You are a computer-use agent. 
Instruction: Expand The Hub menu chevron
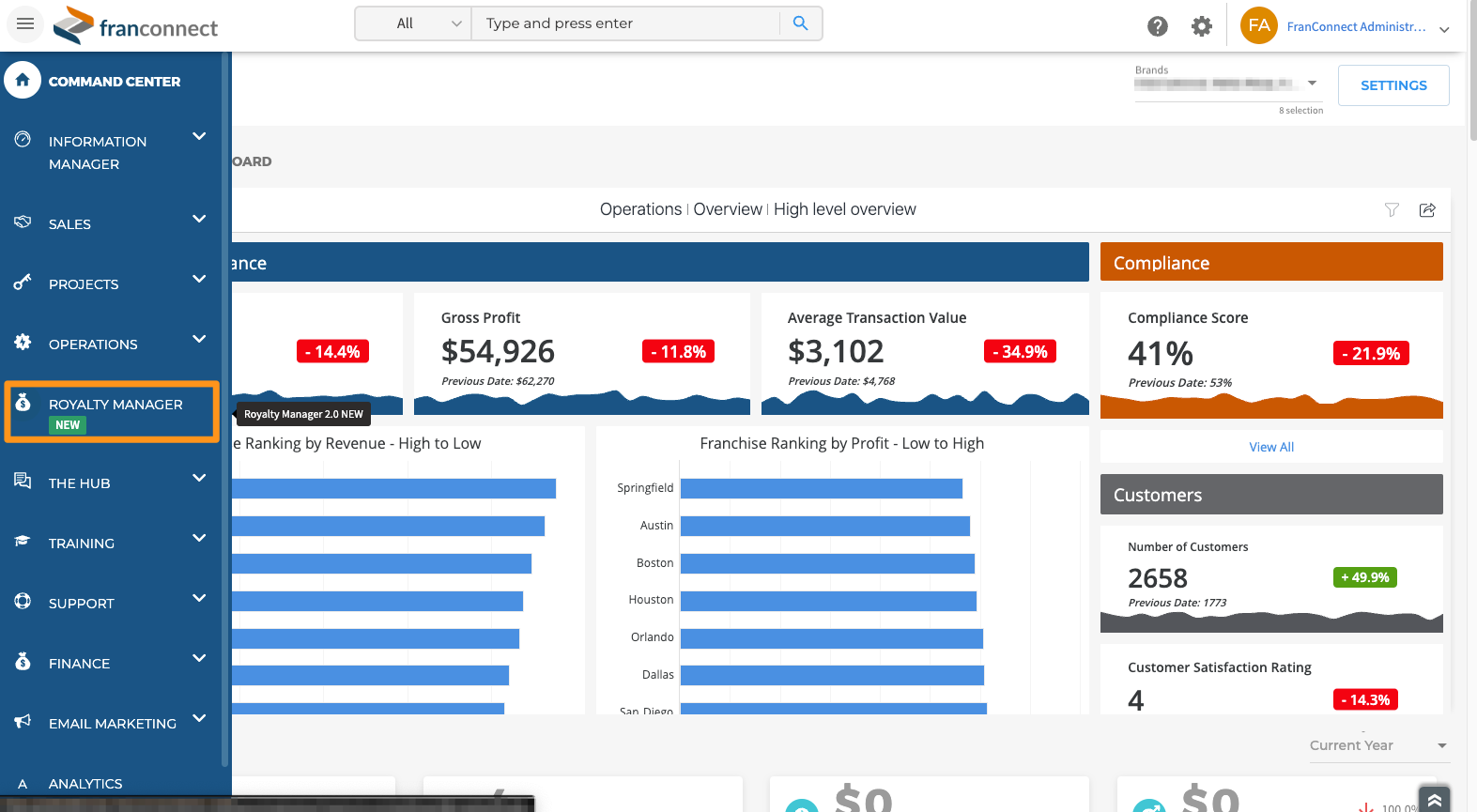click(199, 478)
